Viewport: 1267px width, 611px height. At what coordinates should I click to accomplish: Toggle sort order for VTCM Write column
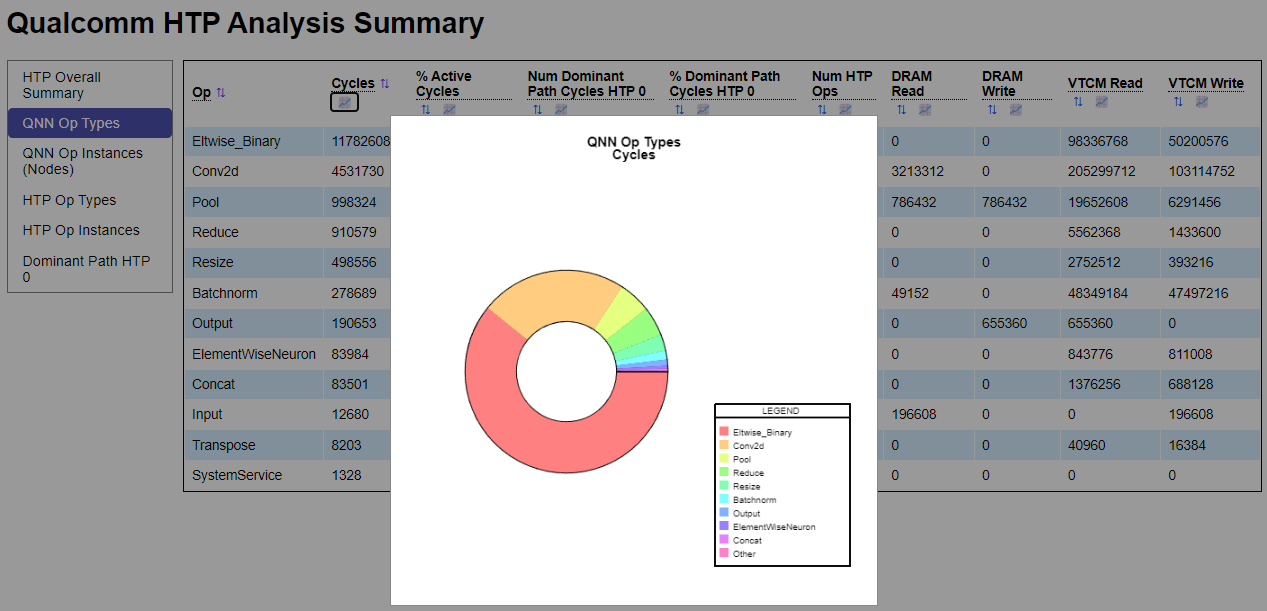click(1178, 103)
